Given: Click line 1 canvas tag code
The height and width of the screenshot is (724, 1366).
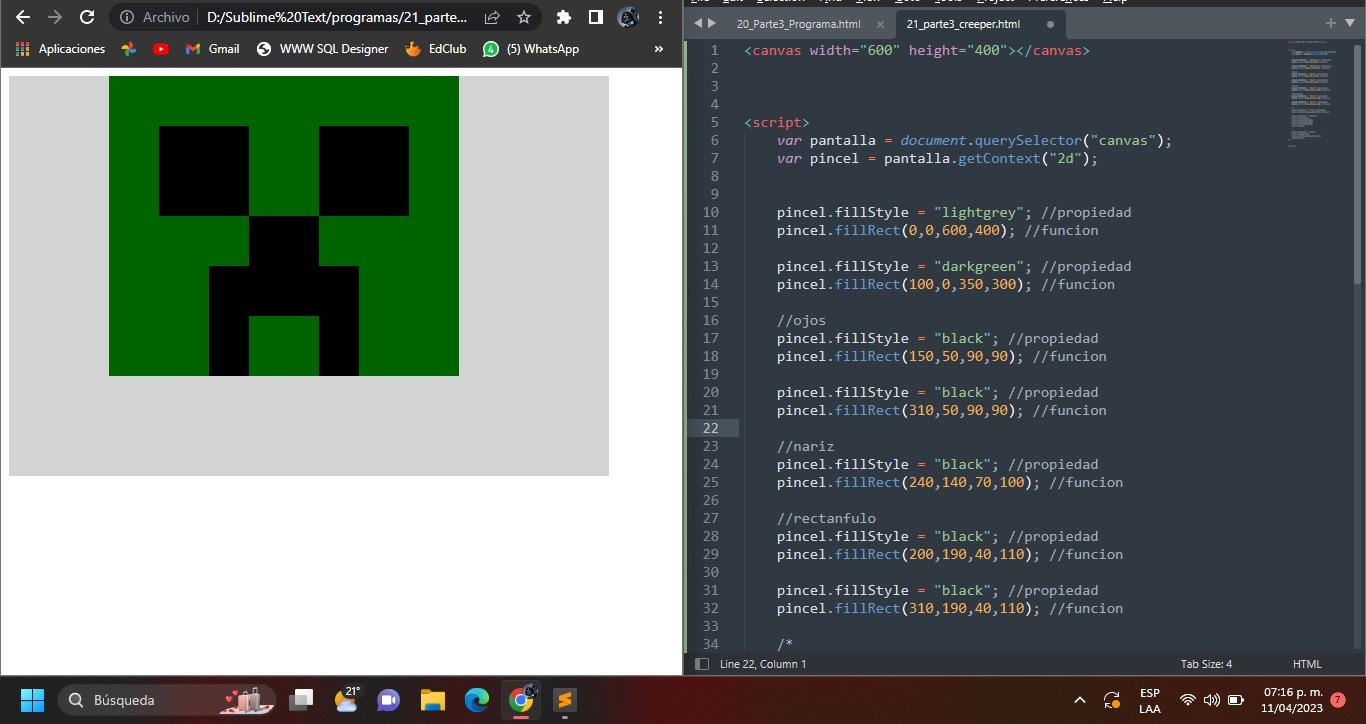Looking at the screenshot, I should pos(917,50).
